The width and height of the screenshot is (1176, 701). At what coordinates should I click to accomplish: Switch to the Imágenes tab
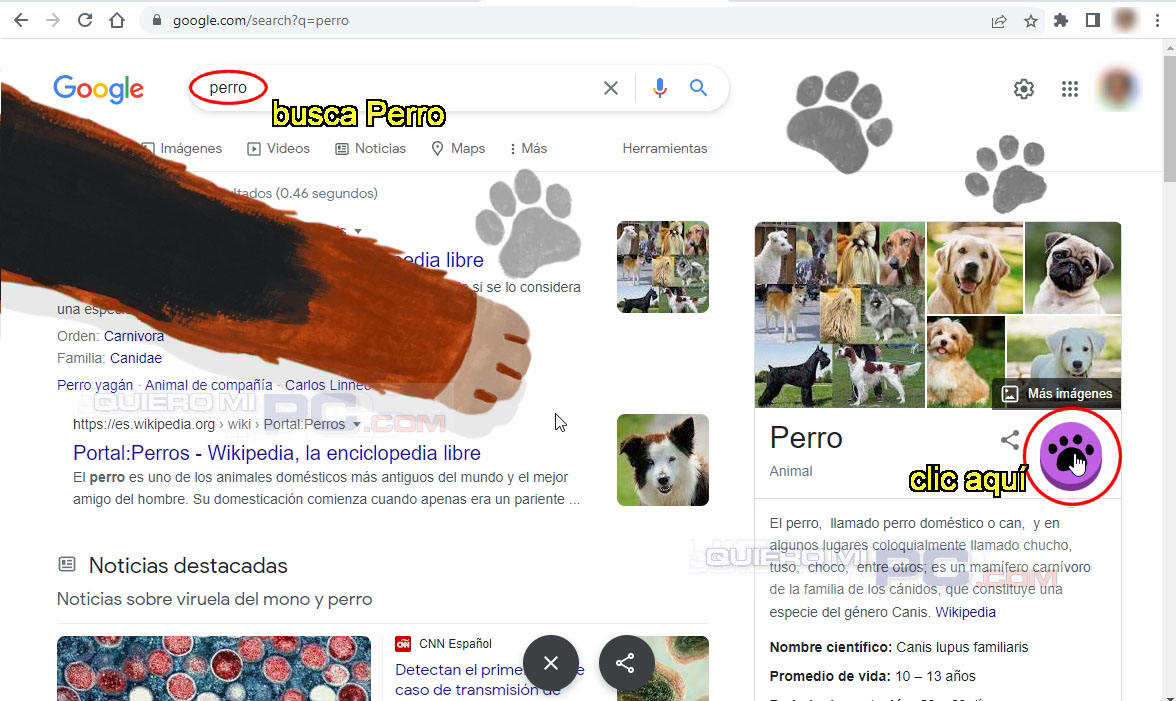pyautogui.click(x=182, y=148)
